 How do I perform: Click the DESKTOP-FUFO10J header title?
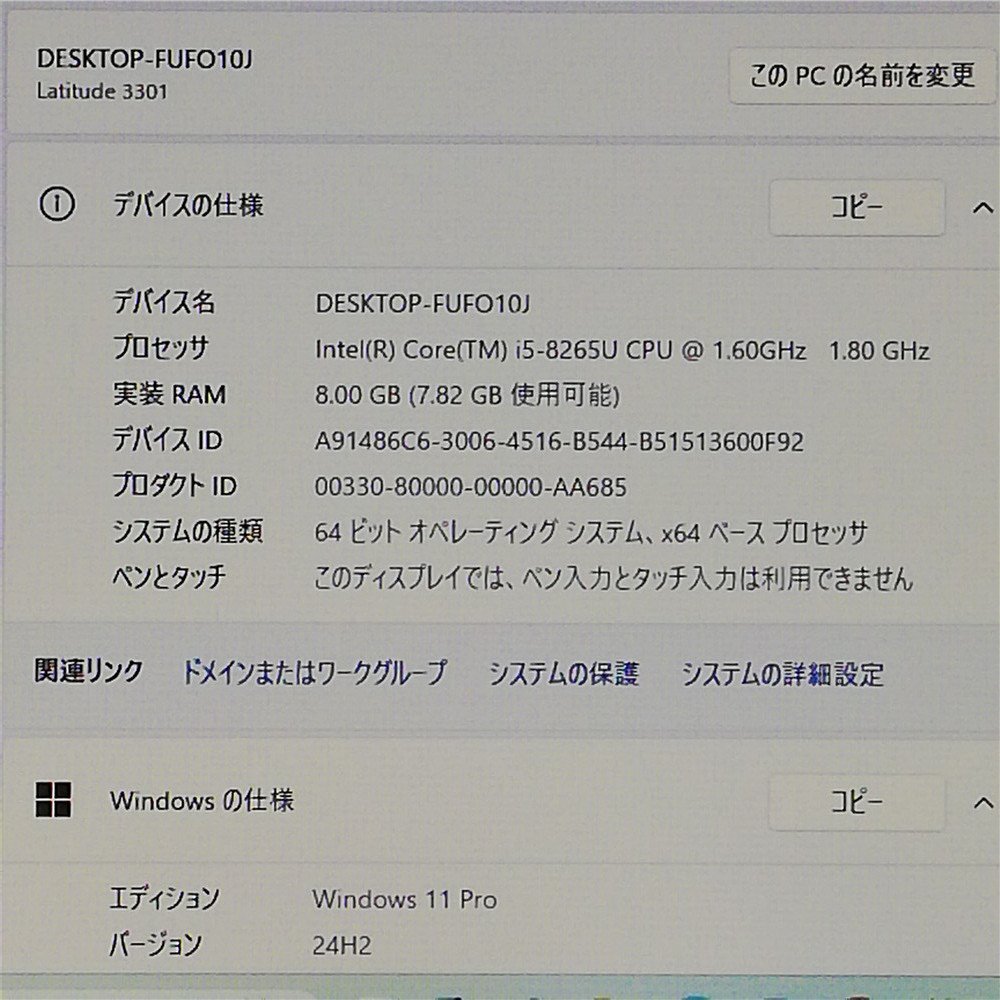click(x=145, y=59)
